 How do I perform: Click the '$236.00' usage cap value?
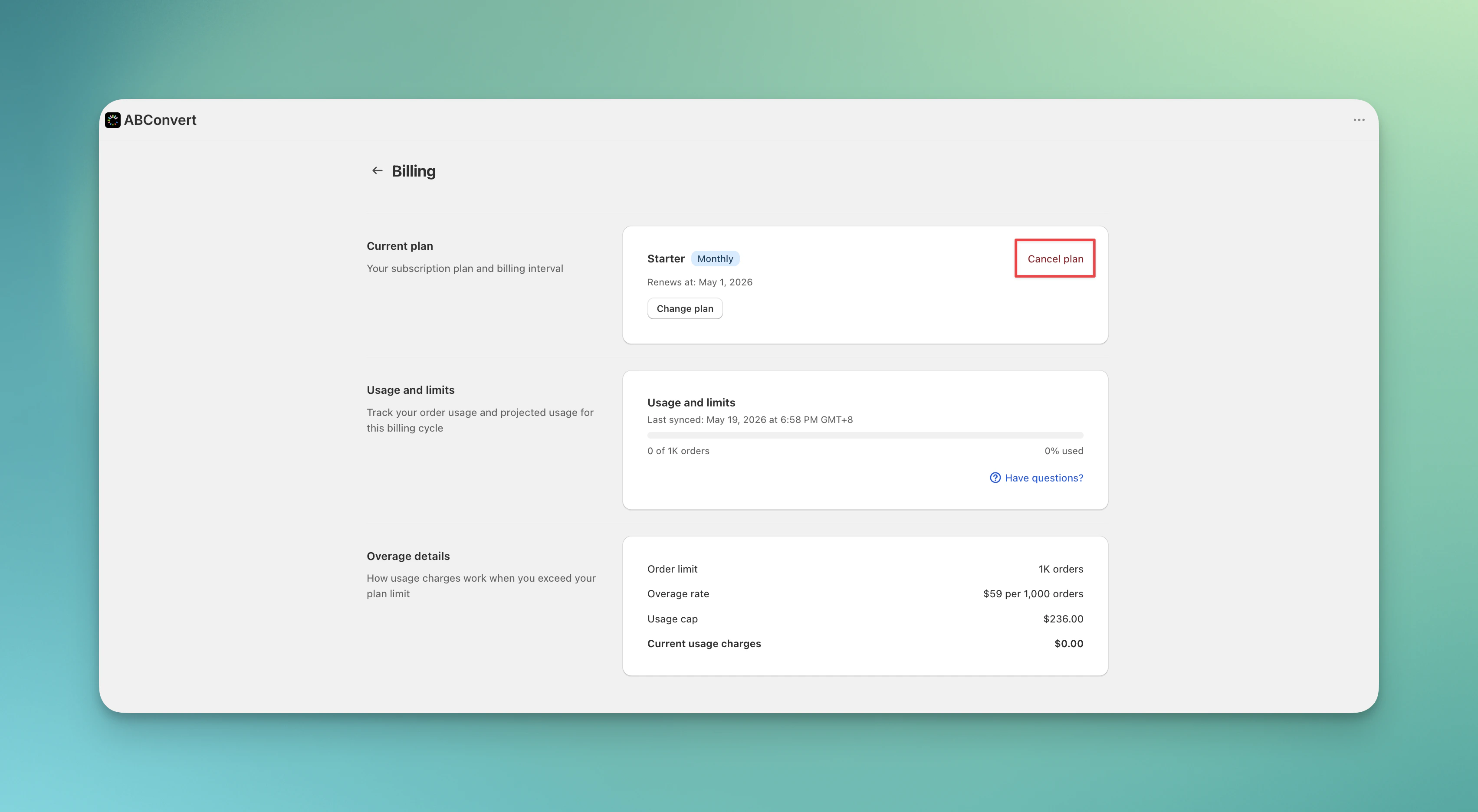[x=1063, y=619]
